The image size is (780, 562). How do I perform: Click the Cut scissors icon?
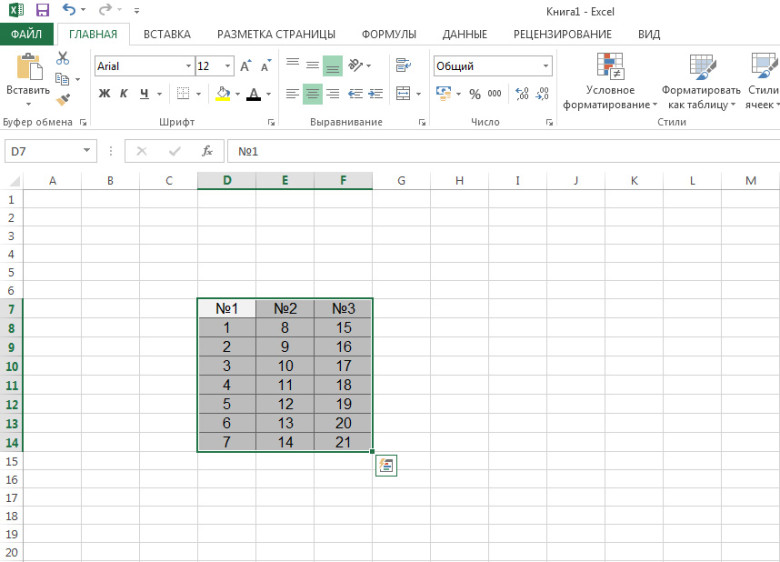click(62, 58)
